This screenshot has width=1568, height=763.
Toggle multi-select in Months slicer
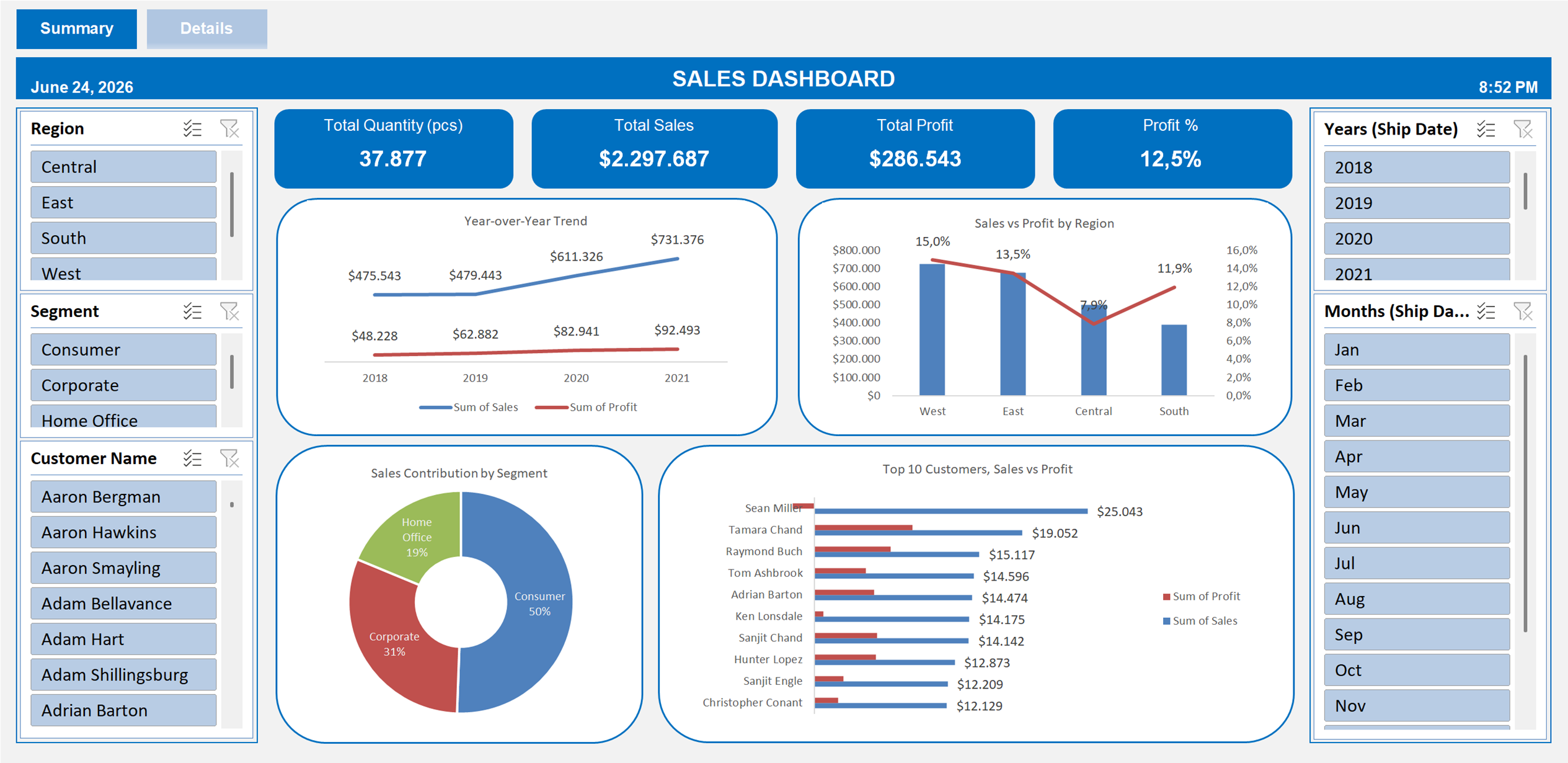(1486, 311)
